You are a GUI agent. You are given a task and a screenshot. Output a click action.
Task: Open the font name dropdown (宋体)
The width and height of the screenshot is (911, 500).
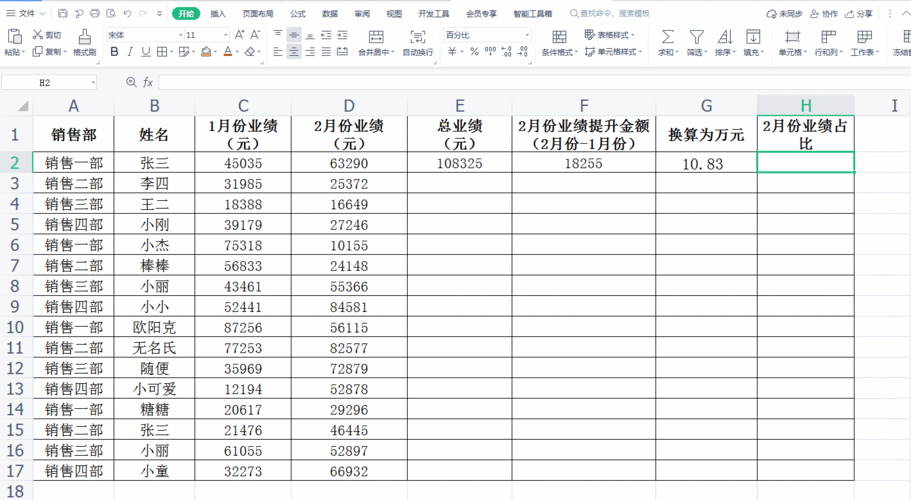click(x=181, y=35)
